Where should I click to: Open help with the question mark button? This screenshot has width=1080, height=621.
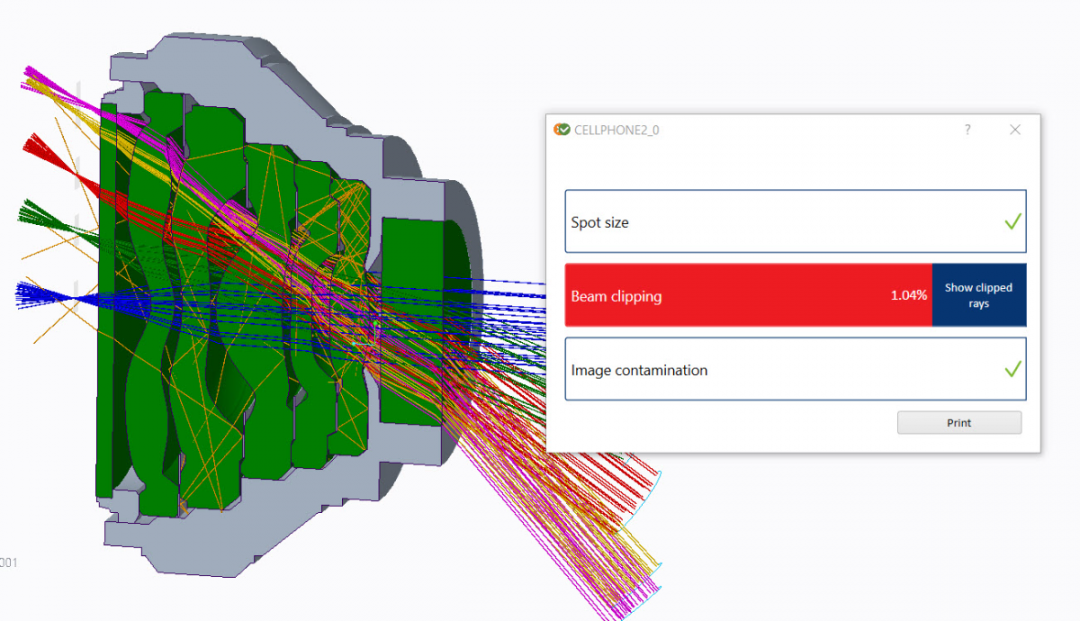tap(967, 130)
